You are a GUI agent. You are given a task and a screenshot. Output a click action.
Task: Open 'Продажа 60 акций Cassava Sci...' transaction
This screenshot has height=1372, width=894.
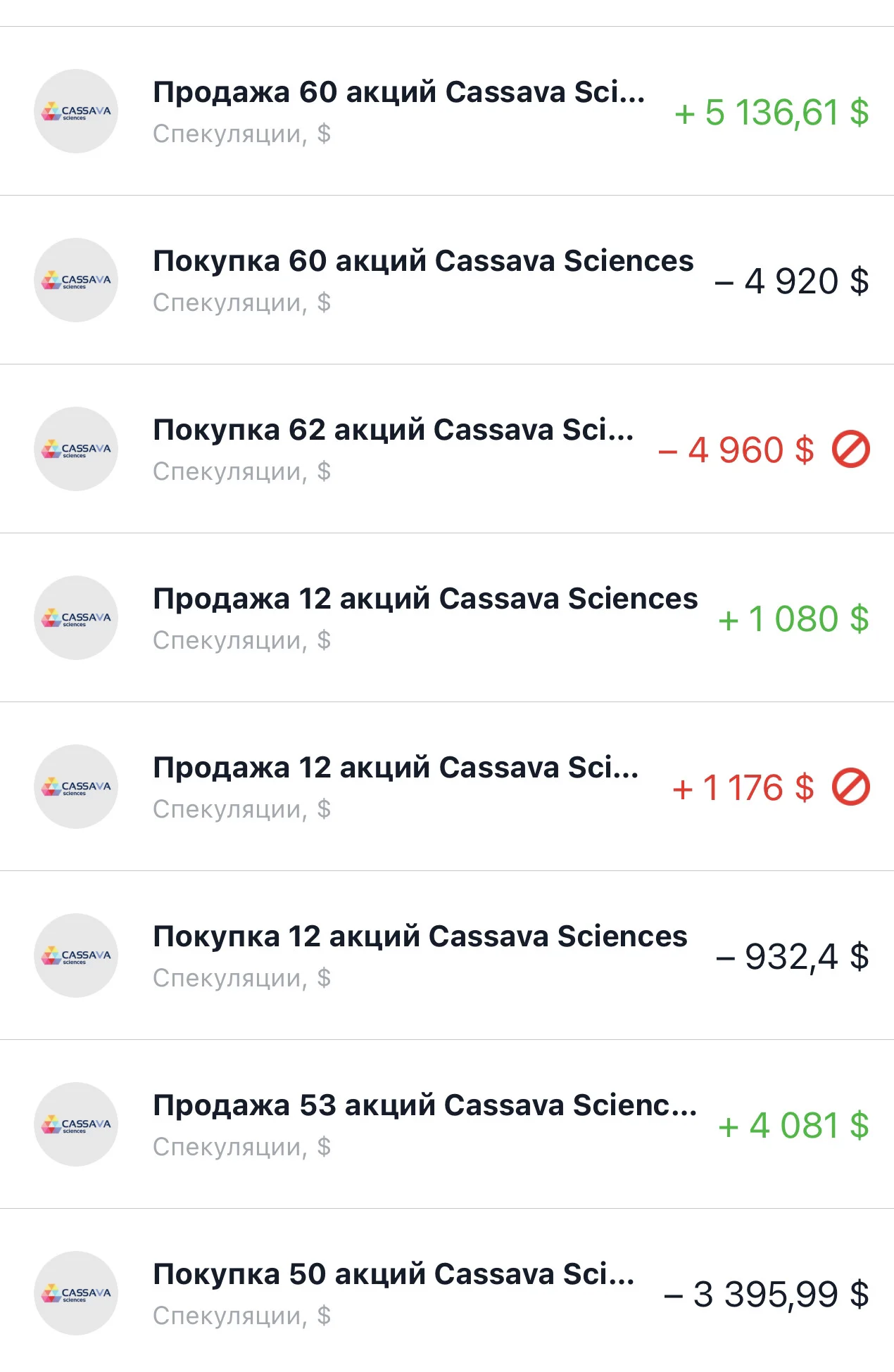click(447, 111)
